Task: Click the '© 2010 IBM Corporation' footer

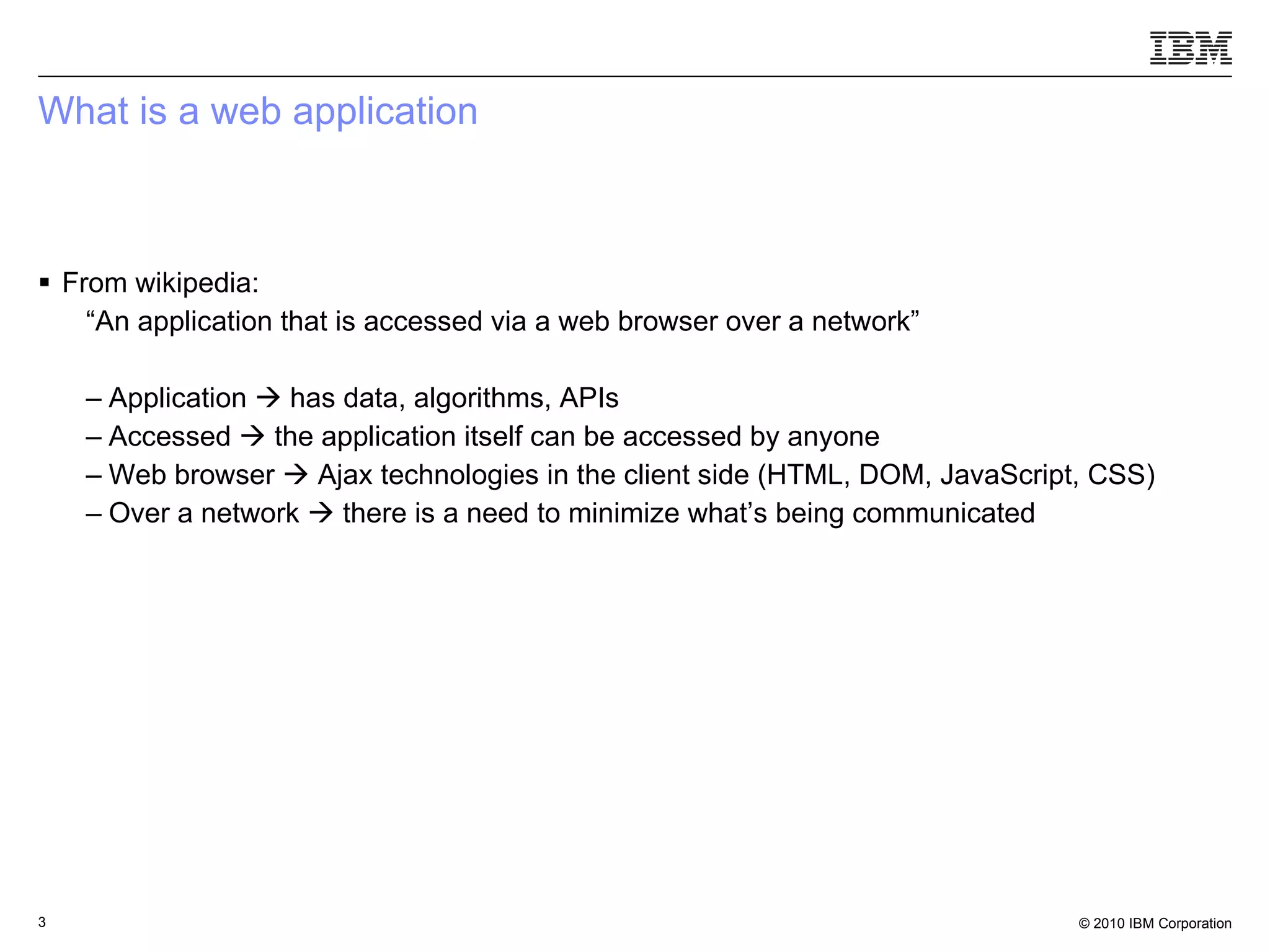Action: 1155,923
